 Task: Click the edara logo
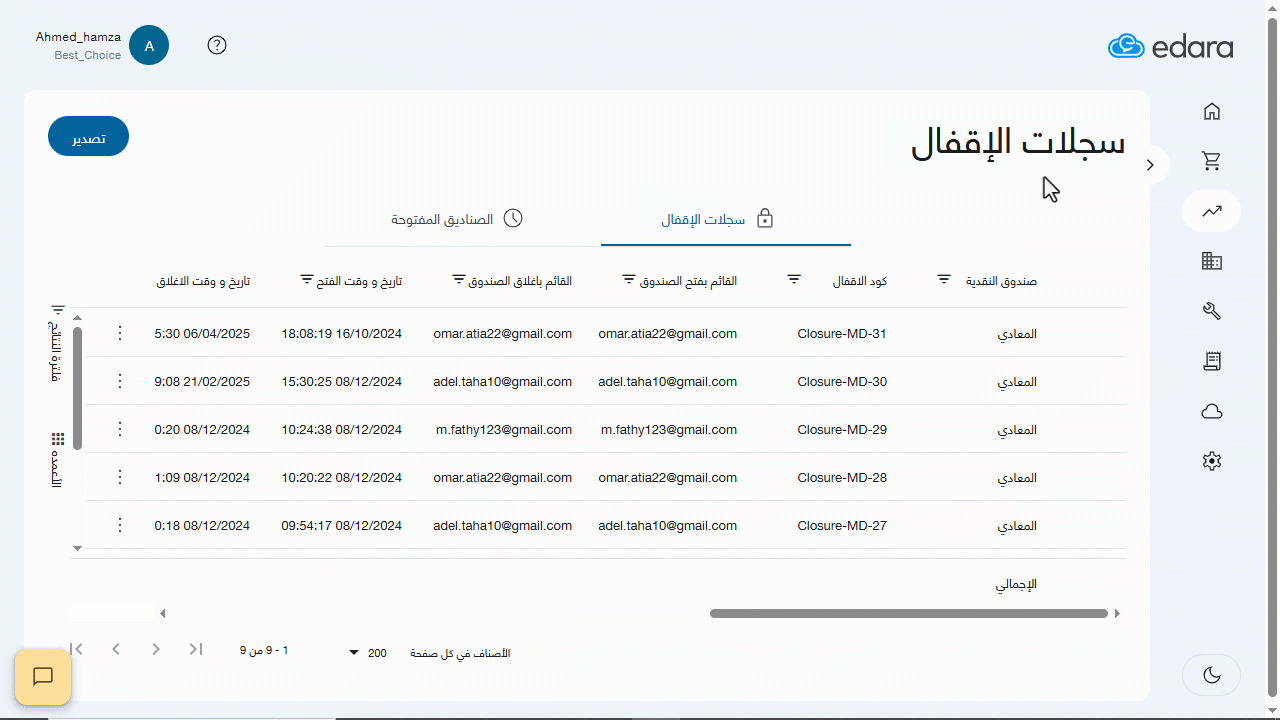tap(1170, 46)
